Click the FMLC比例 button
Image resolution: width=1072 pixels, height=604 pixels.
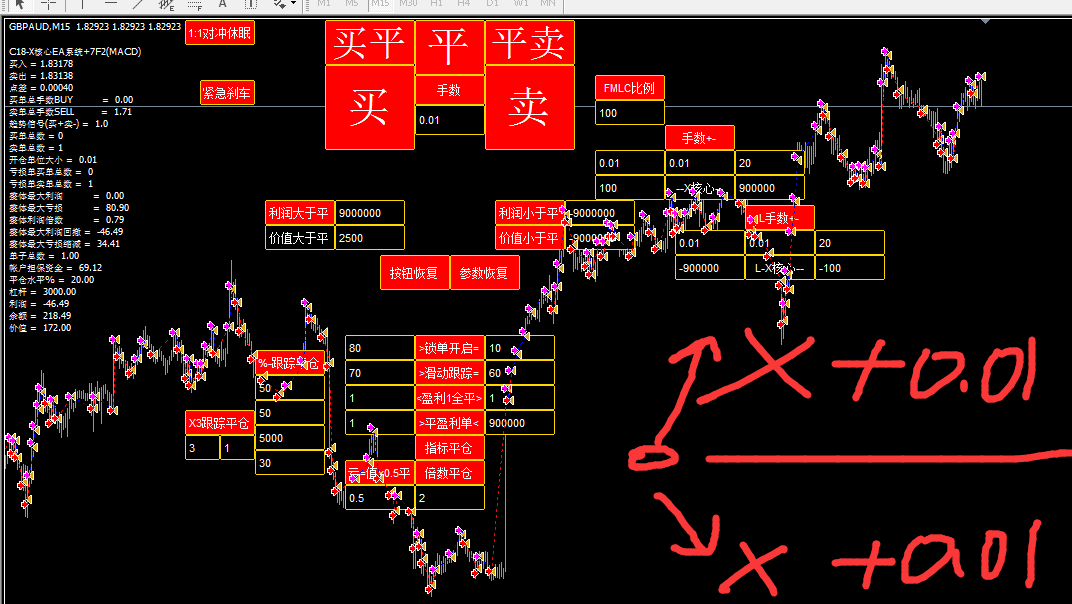click(629, 88)
